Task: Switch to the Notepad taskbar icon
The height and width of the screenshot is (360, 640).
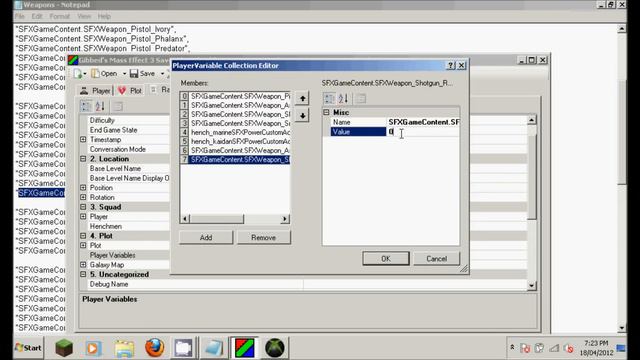Action: pyautogui.click(x=214, y=348)
